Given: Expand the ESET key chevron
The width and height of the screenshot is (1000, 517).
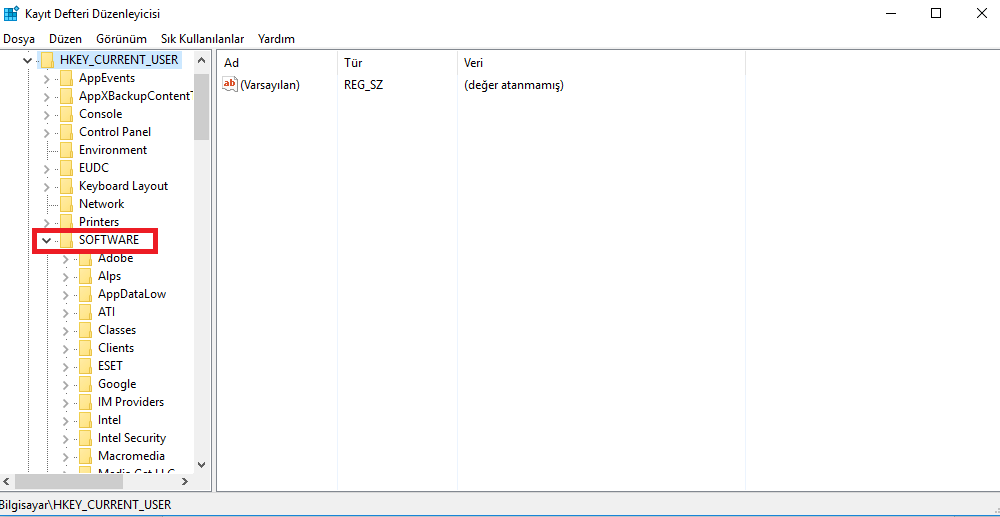Looking at the screenshot, I should (x=65, y=367).
